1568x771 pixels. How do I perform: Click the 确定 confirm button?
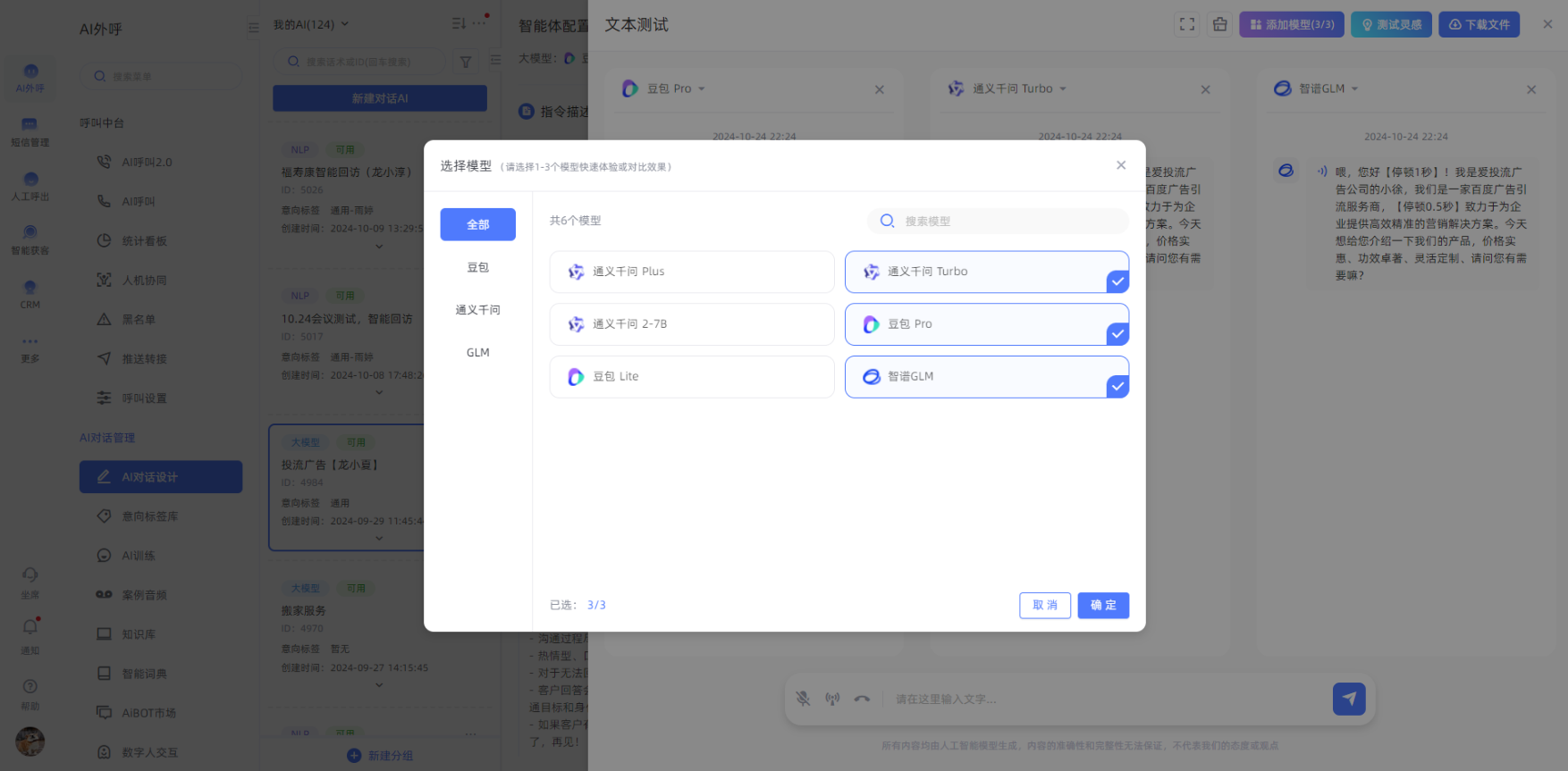point(1103,606)
